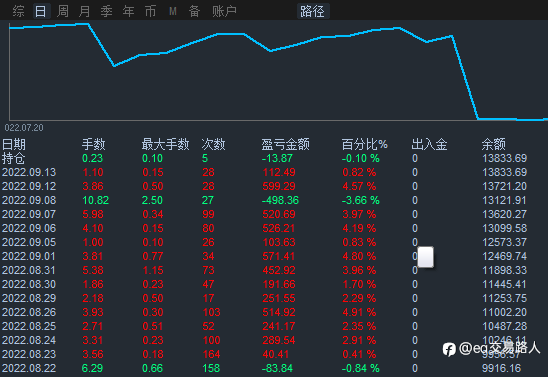The image size is (548, 377).
Task: Click the 2.50 max lots cell
Action: coord(152,200)
